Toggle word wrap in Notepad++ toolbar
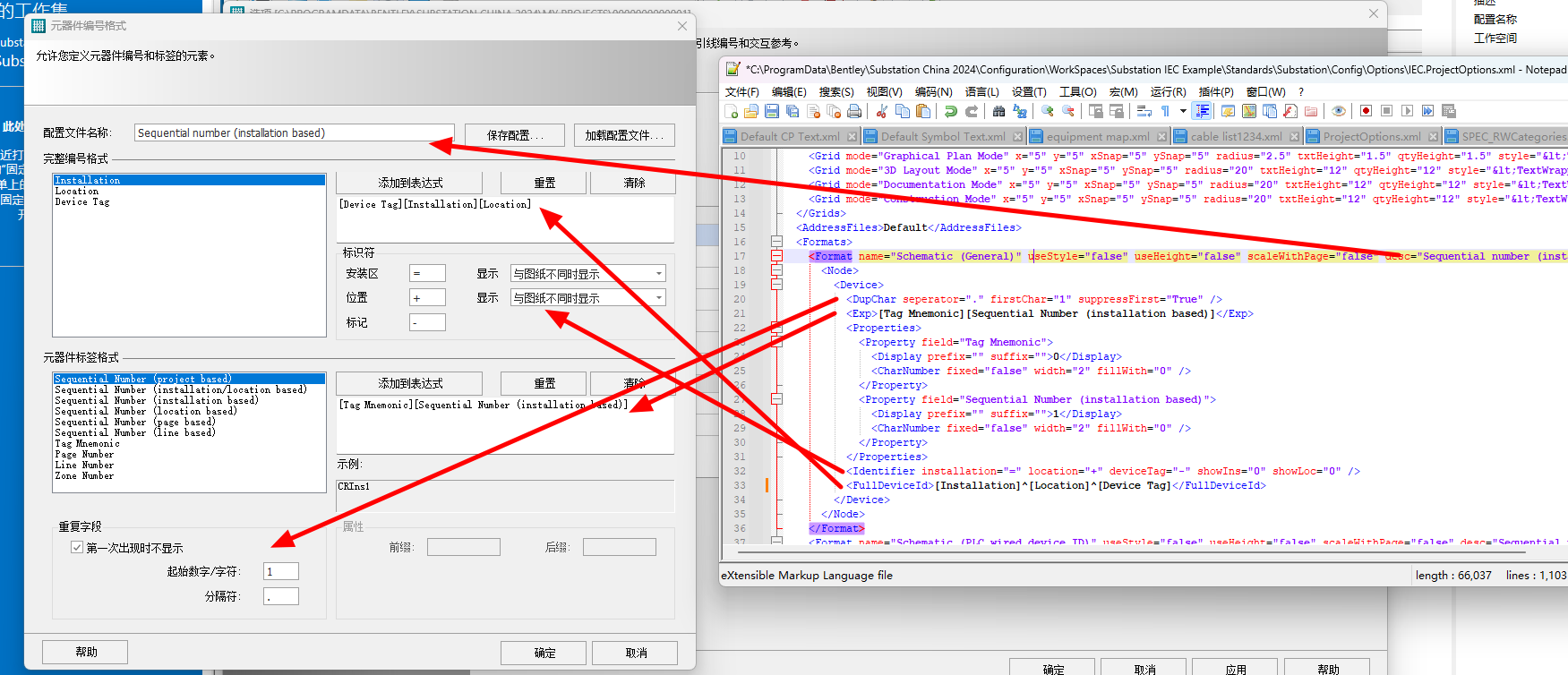 1144,111
